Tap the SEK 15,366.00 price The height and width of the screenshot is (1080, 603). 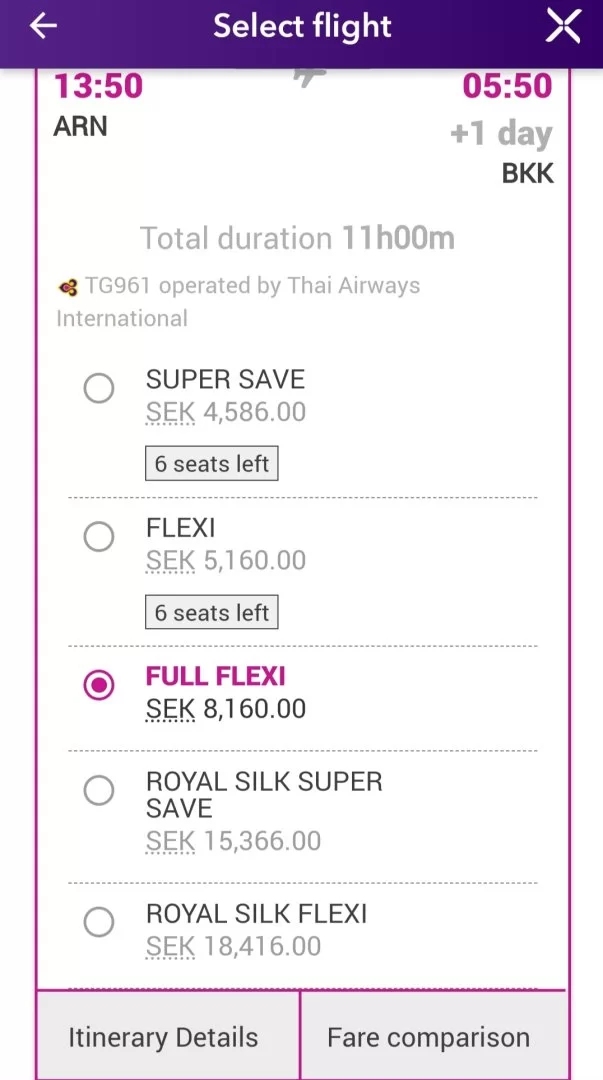point(234,841)
